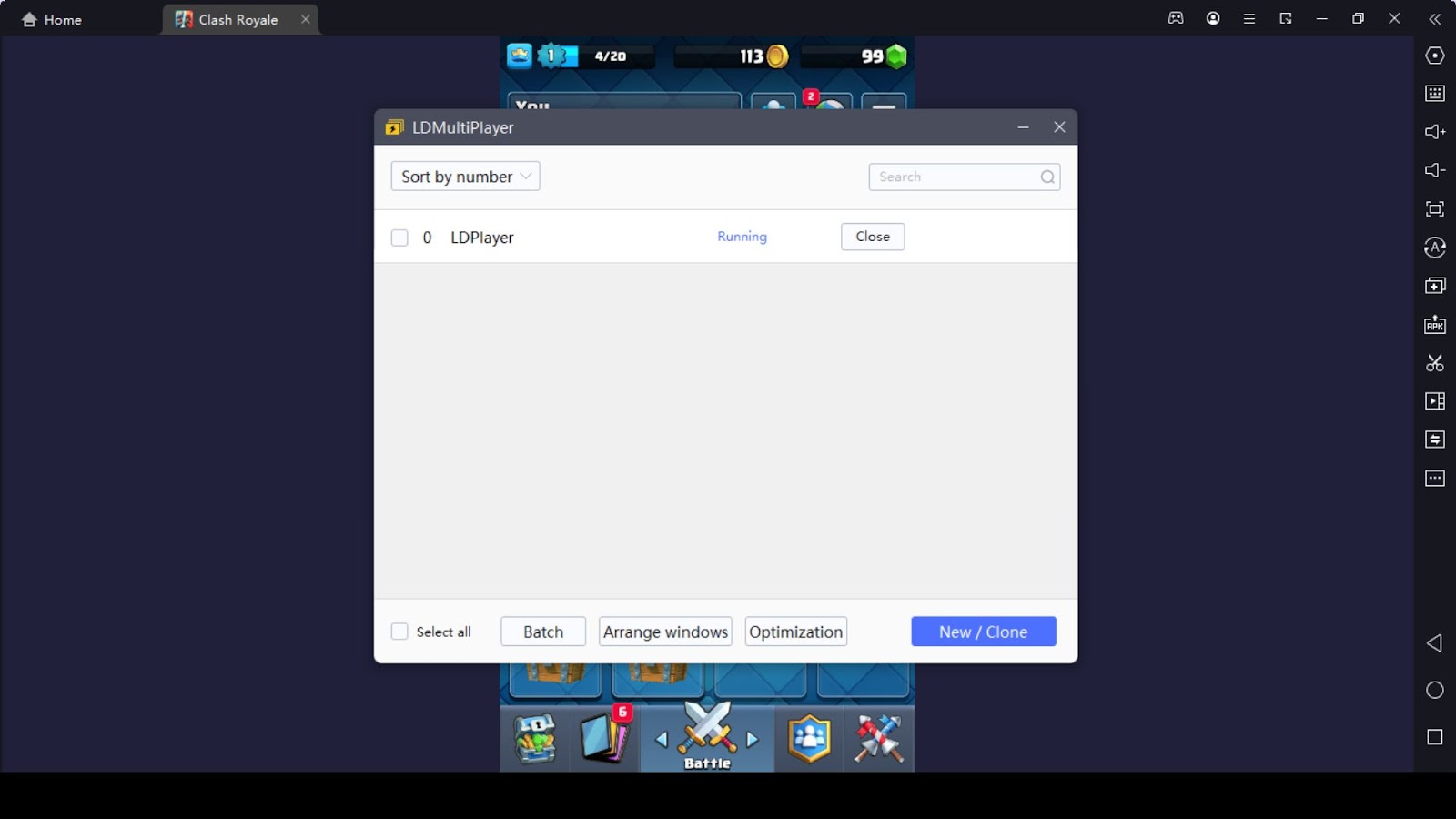Open the user account icon
The height and width of the screenshot is (819, 1456).
[1213, 18]
